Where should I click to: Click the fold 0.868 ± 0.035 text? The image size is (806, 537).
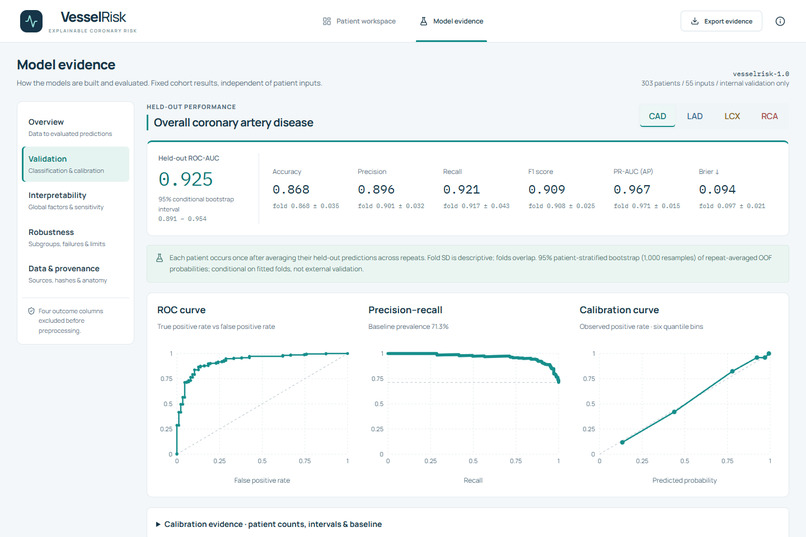click(x=306, y=206)
